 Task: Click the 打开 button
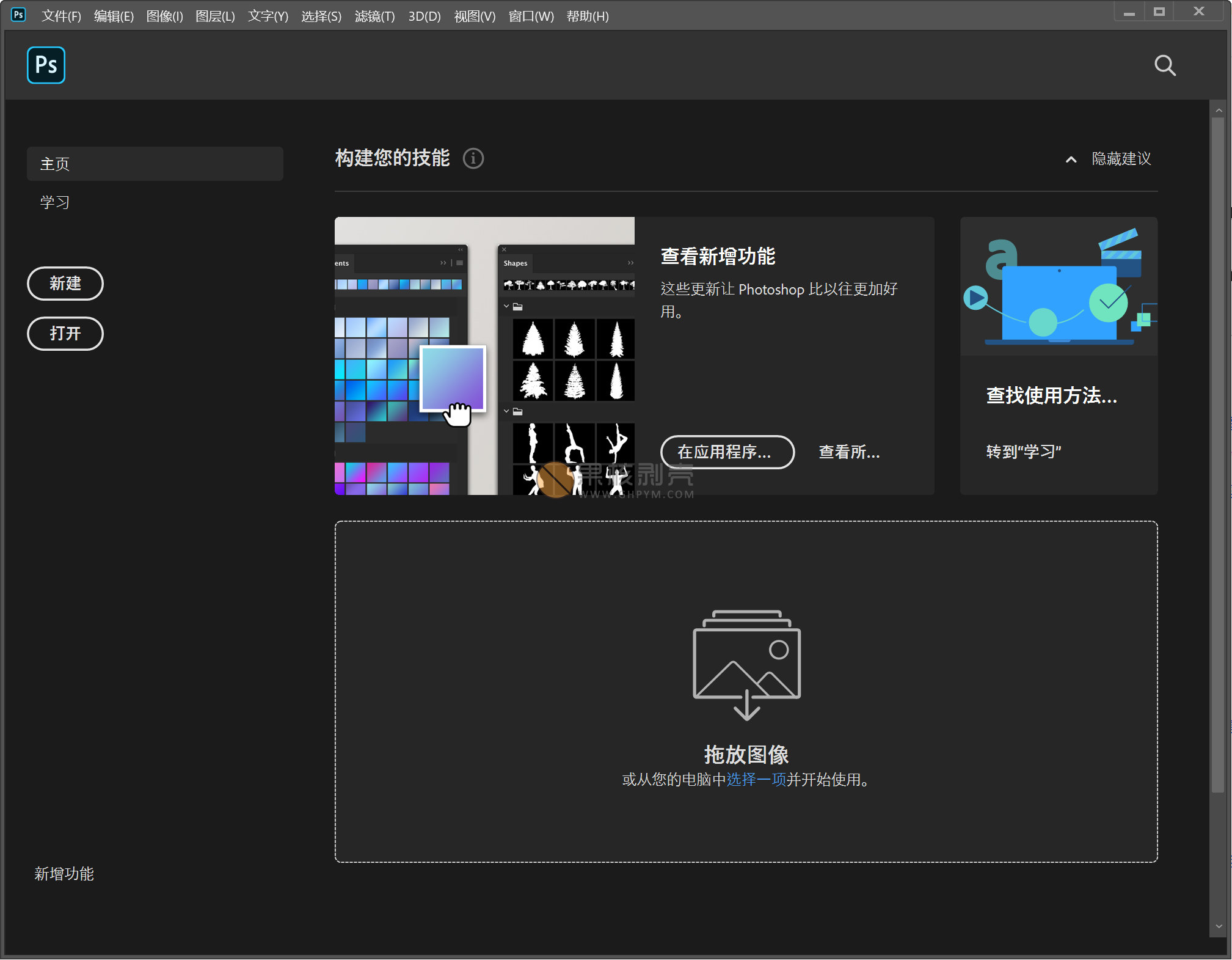point(65,334)
